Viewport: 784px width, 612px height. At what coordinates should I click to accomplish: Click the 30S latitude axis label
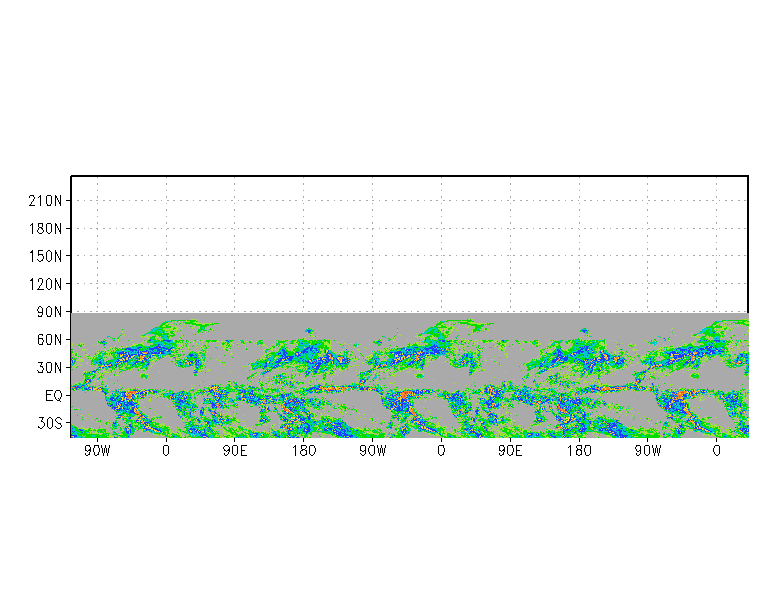click(49, 424)
